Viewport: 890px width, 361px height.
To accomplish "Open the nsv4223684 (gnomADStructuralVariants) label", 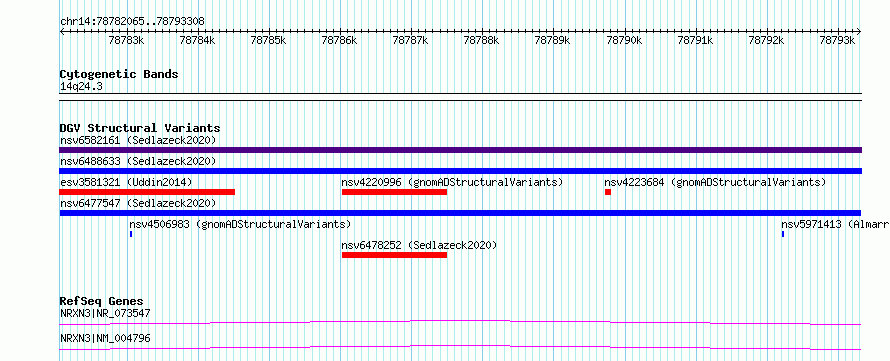I will click(715, 182).
